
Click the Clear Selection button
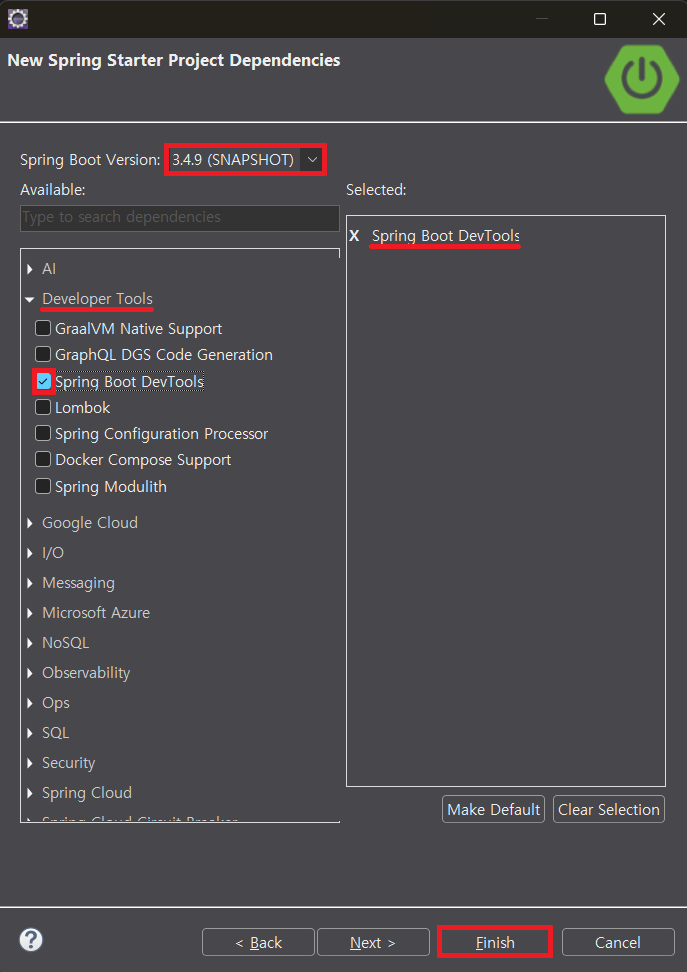click(x=608, y=810)
